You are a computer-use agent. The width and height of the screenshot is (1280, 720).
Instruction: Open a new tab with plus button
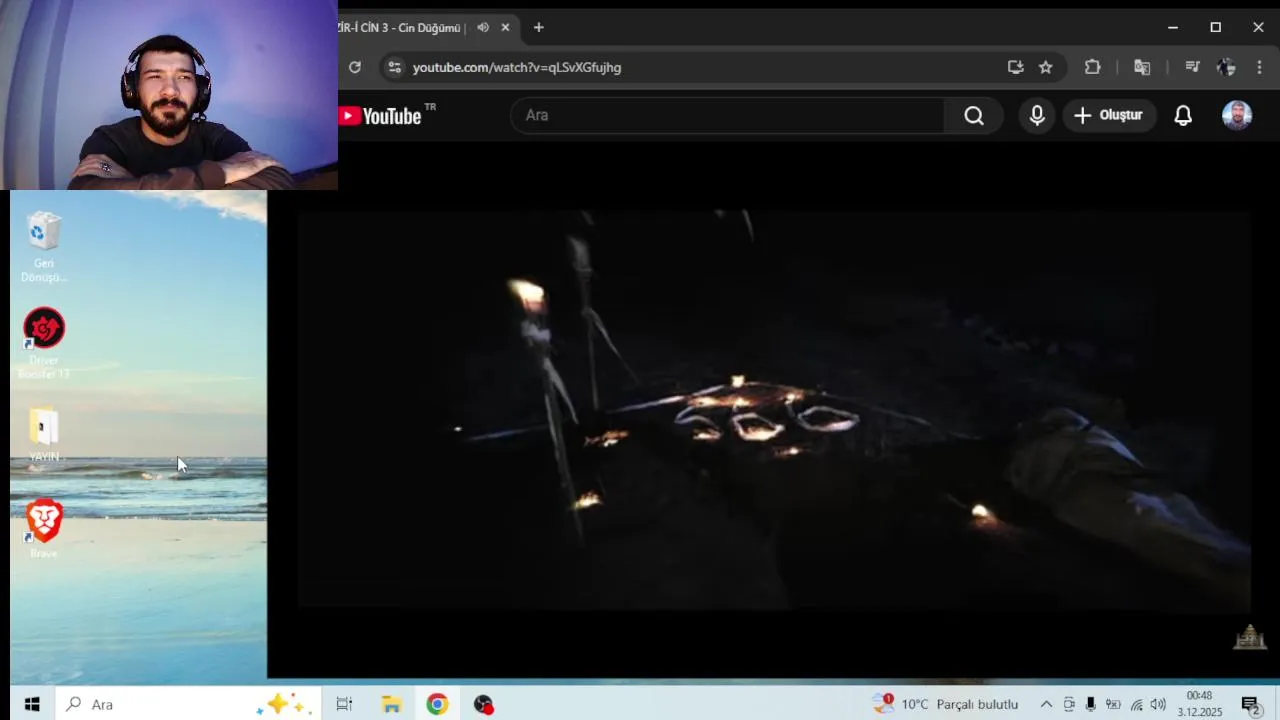point(538,27)
